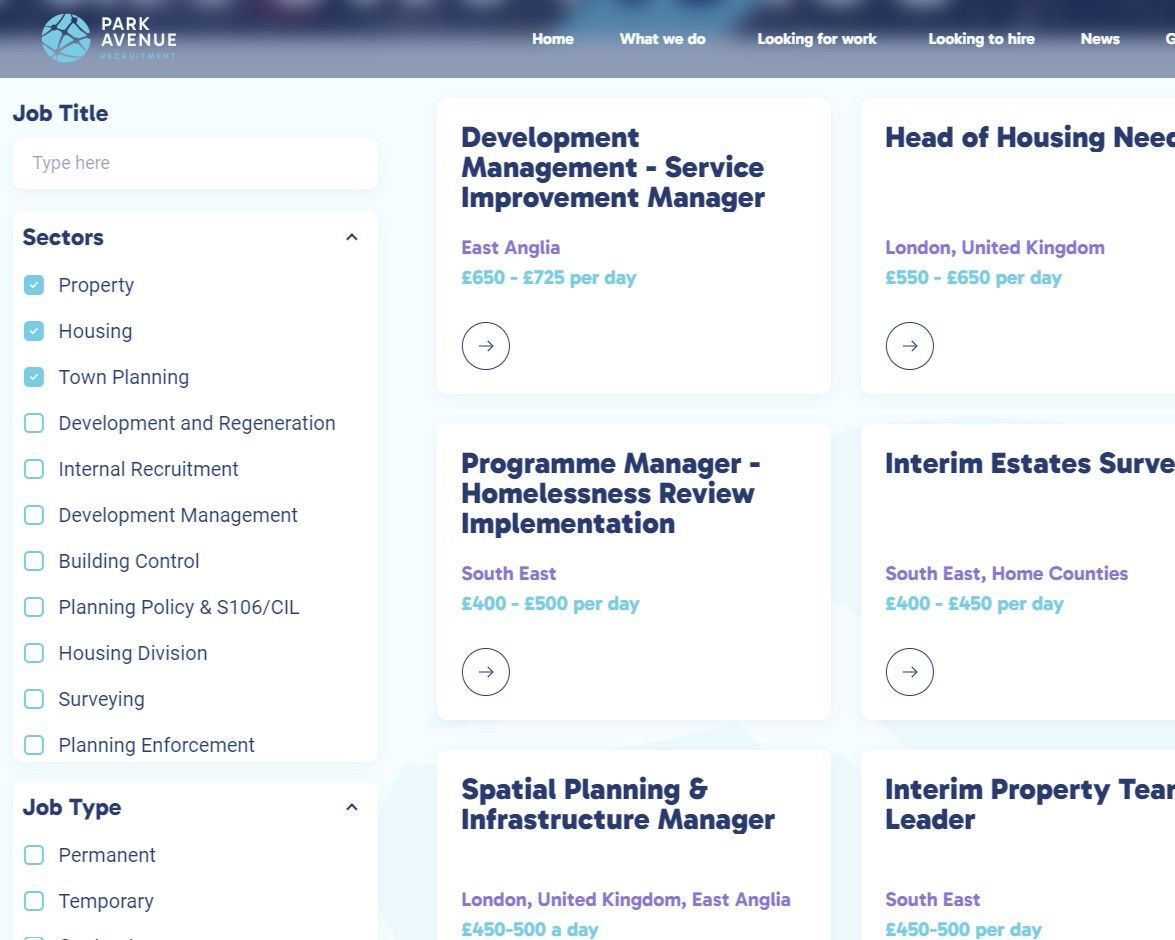This screenshot has width=1175, height=940.
Task: Open the Looking to hire menu
Action: pyautogui.click(x=982, y=39)
